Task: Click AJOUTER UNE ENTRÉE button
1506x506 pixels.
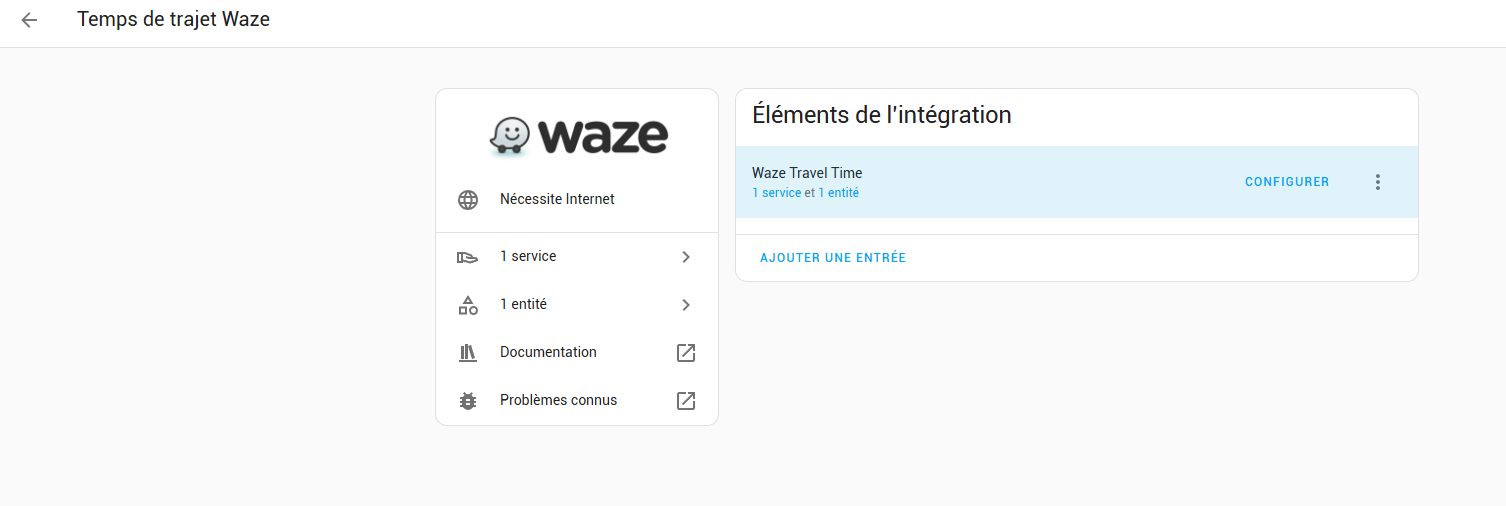Action: pos(833,258)
